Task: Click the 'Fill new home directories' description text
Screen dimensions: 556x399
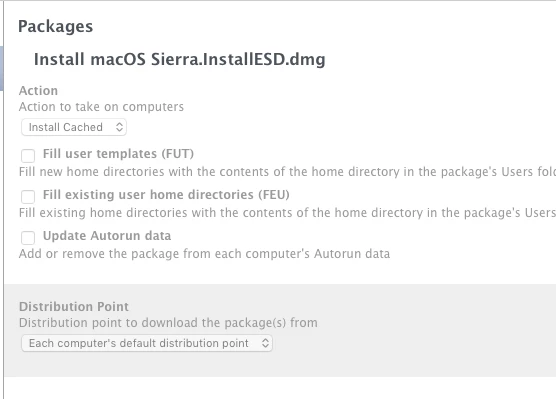Action: coord(287,172)
